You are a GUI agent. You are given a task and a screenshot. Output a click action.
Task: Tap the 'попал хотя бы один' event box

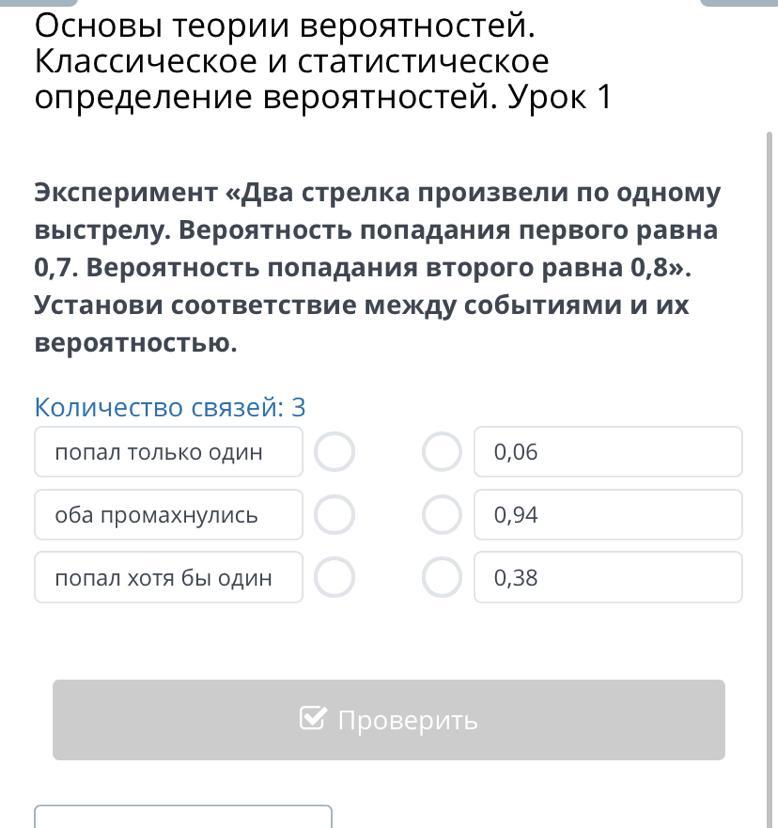click(x=168, y=577)
